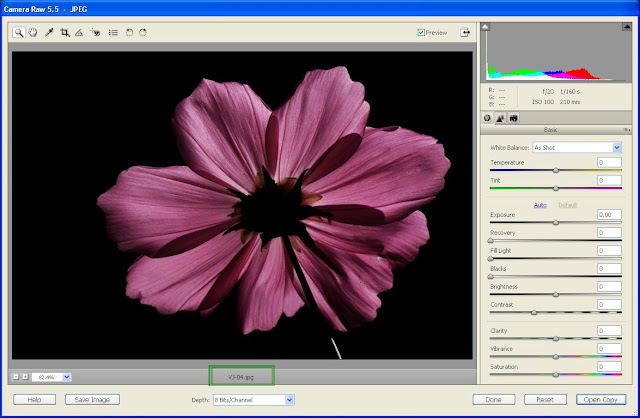640x418 pixels.
Task: Uncheck the Preview checkbox
Action: [x=421, y=32]
